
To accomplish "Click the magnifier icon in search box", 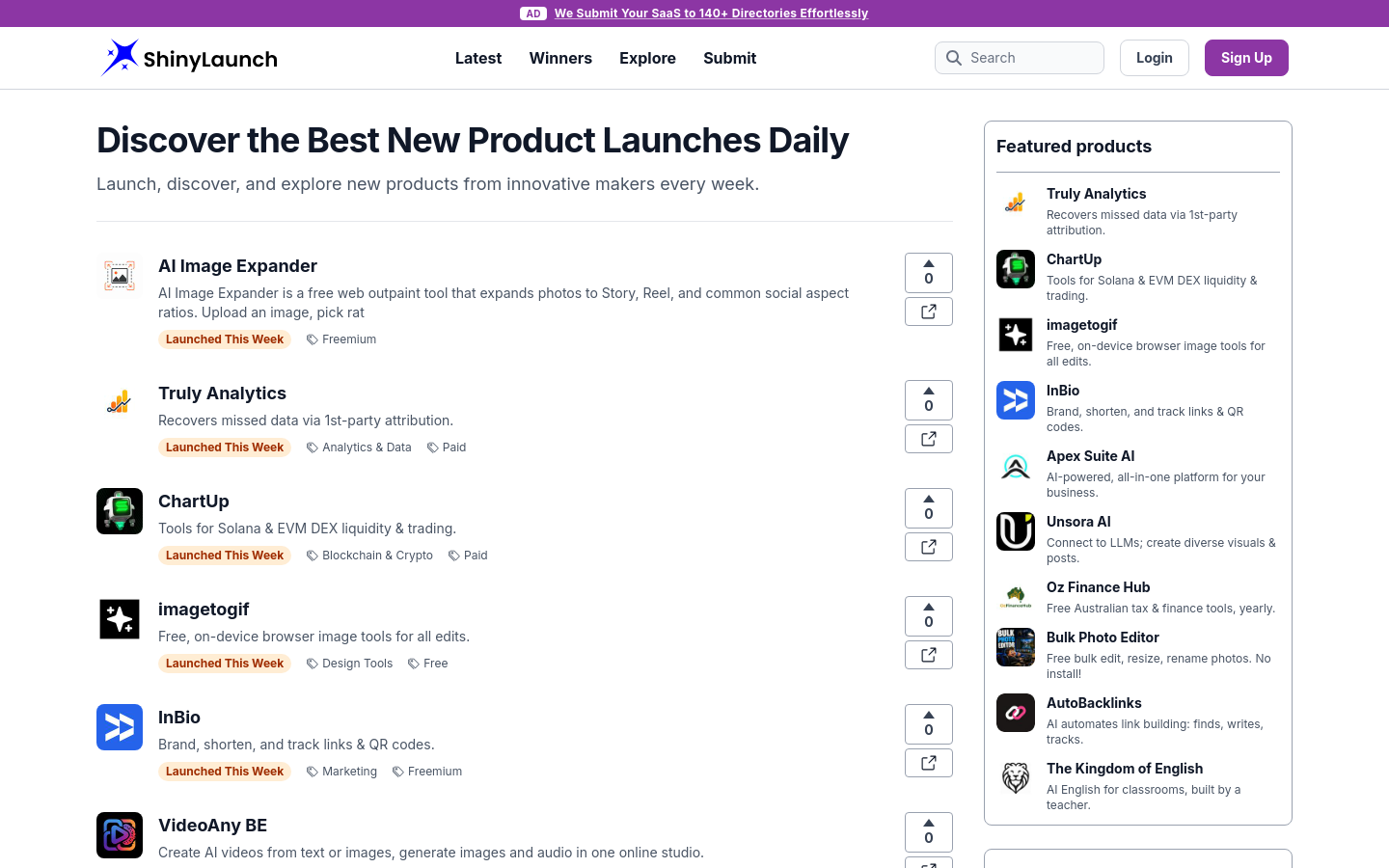I will (954, 58).
